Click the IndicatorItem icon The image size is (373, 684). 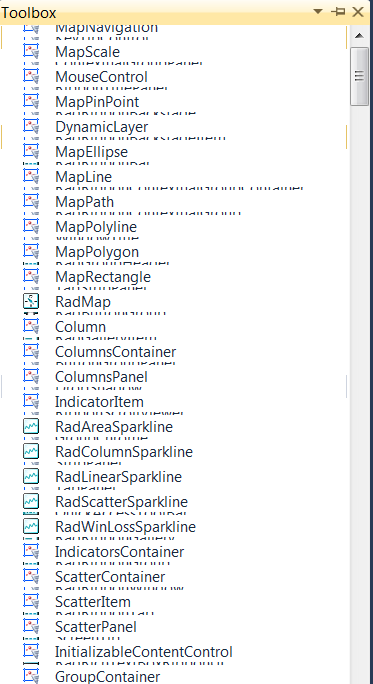coord(31,401)
